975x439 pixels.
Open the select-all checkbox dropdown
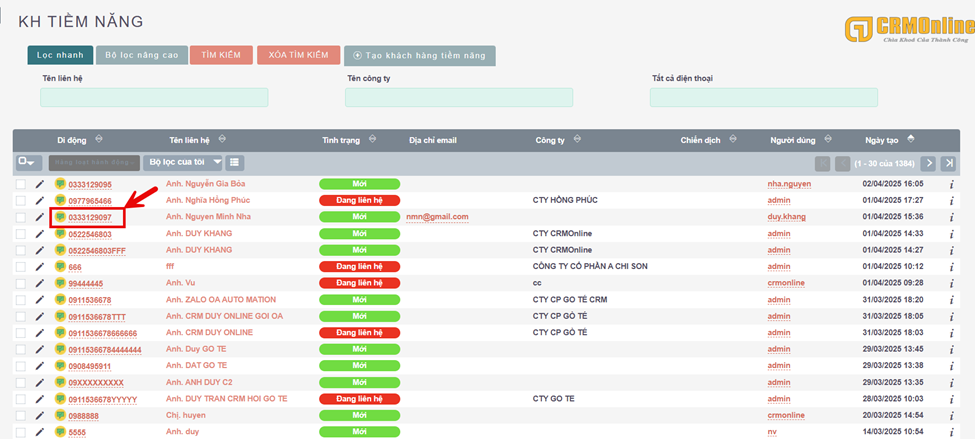click(27, 162)
